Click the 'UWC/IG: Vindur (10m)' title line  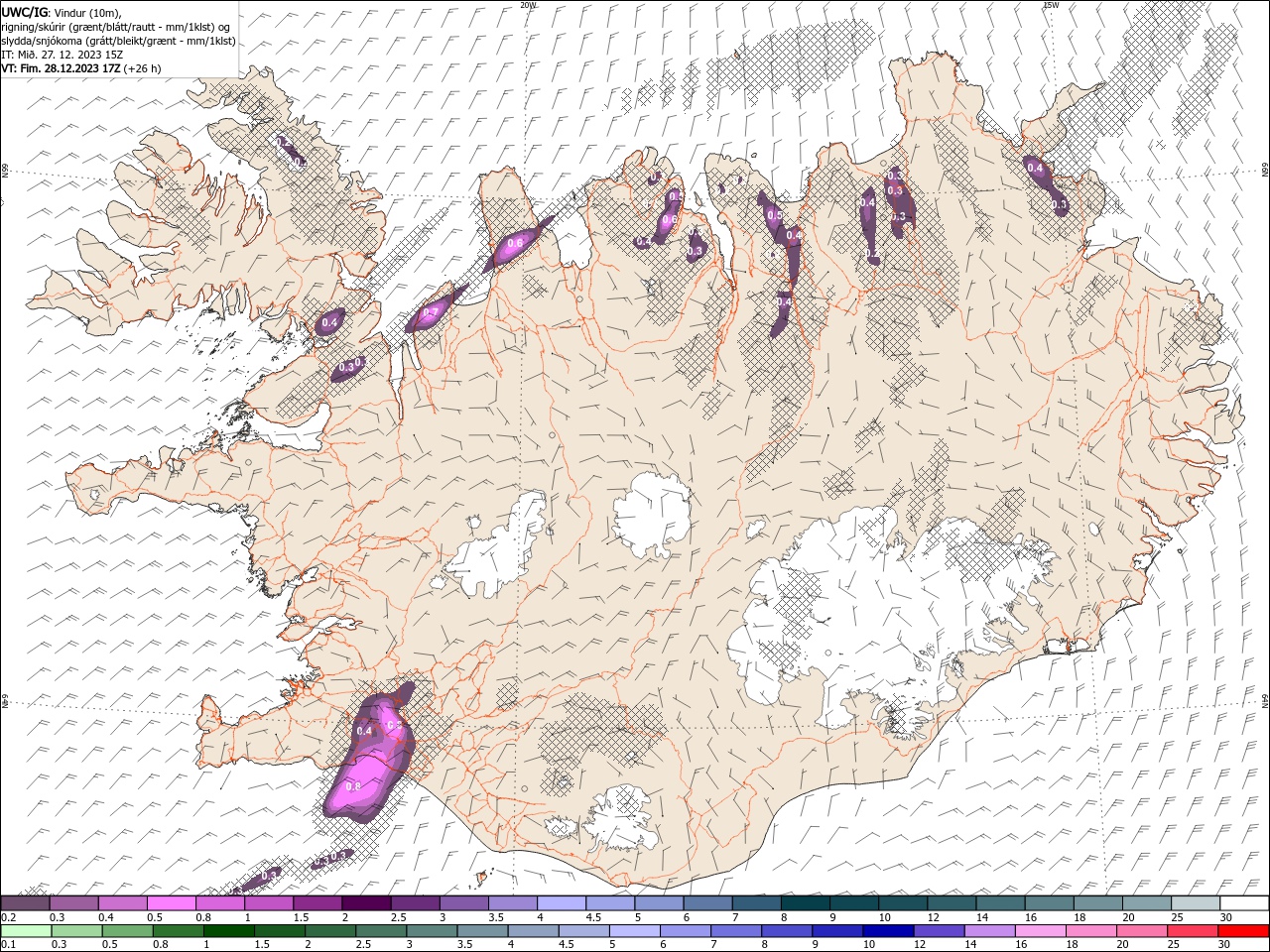pyautogui.click(x=62, y=12)
